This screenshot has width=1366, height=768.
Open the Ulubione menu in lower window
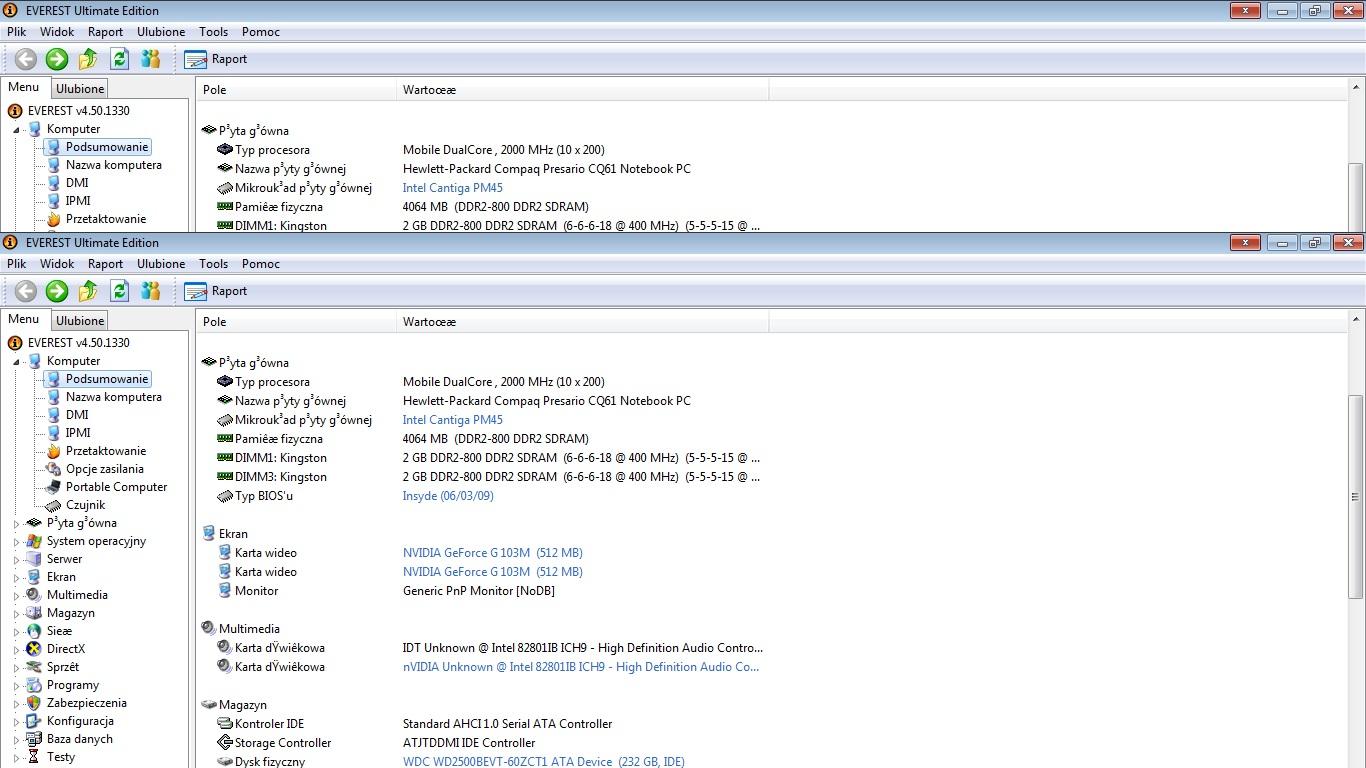pyautogui.click(x=161, y=264)
